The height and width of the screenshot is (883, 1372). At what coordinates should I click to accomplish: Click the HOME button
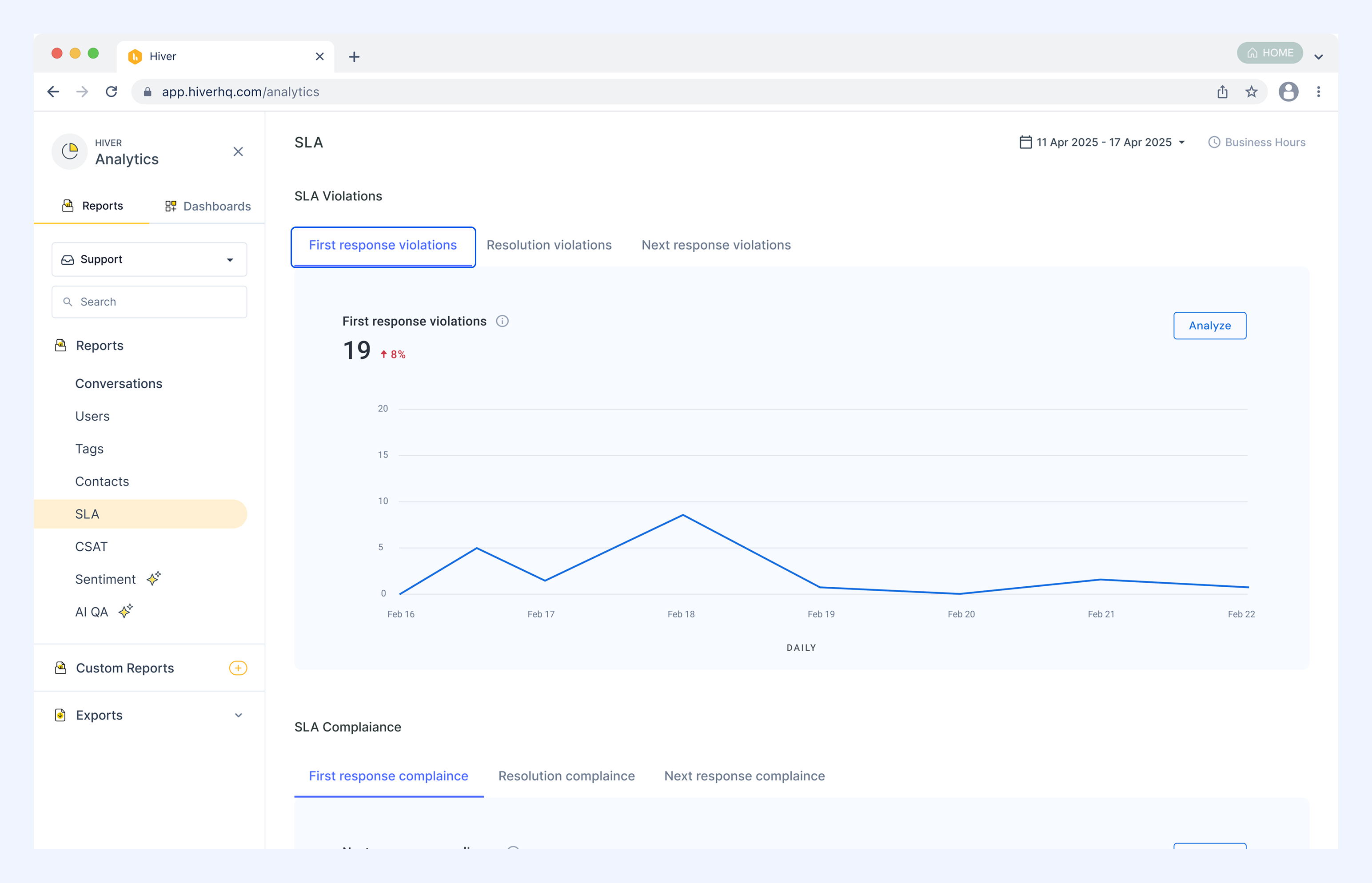point(1270,53)
